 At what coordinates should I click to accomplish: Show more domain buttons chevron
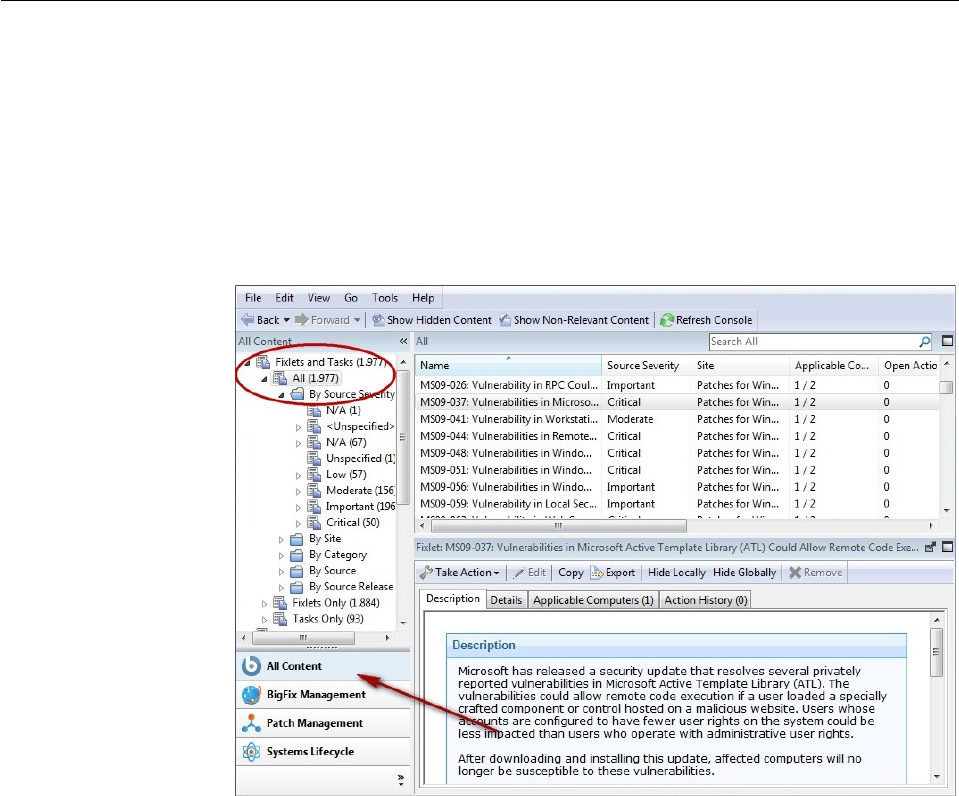[x=401, y=779]
